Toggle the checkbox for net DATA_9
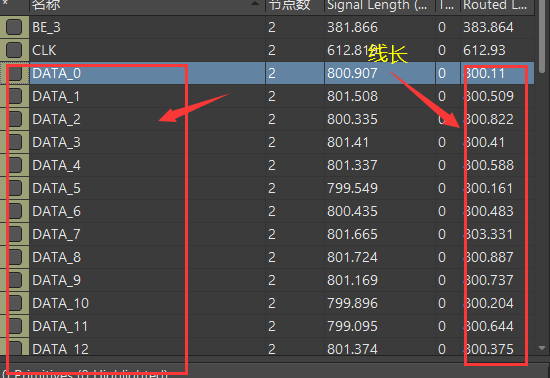Viewport: 550px width, 378px height. pyautogui.click(x=14, y=280)
